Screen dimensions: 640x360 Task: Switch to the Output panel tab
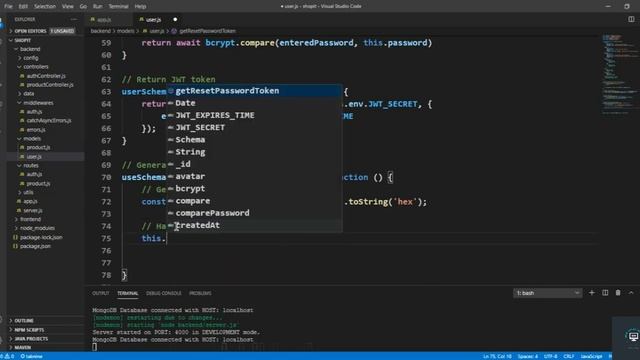pos(100,293)
